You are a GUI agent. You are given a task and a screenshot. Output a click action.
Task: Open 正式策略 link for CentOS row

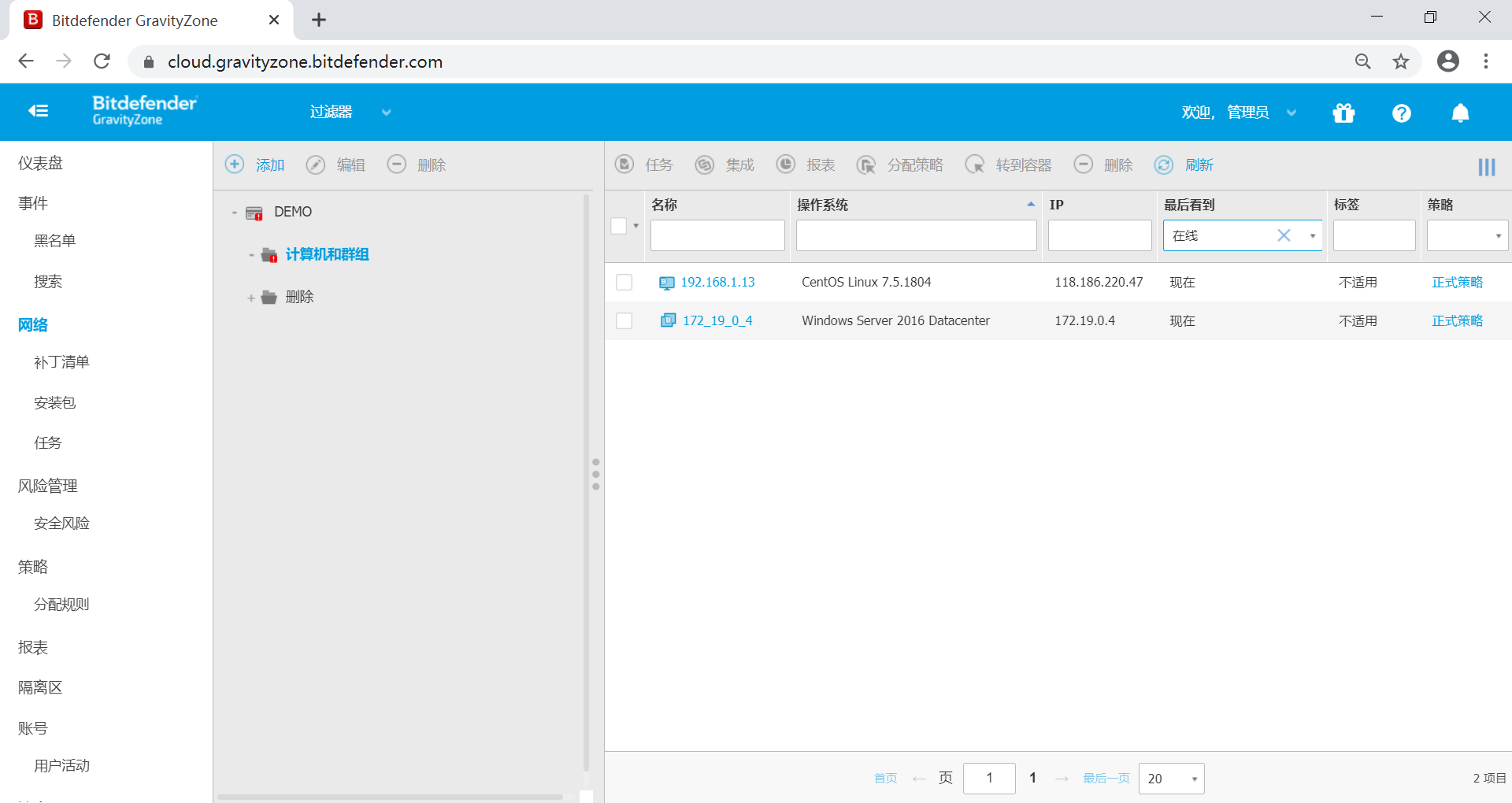(1457, 282)
